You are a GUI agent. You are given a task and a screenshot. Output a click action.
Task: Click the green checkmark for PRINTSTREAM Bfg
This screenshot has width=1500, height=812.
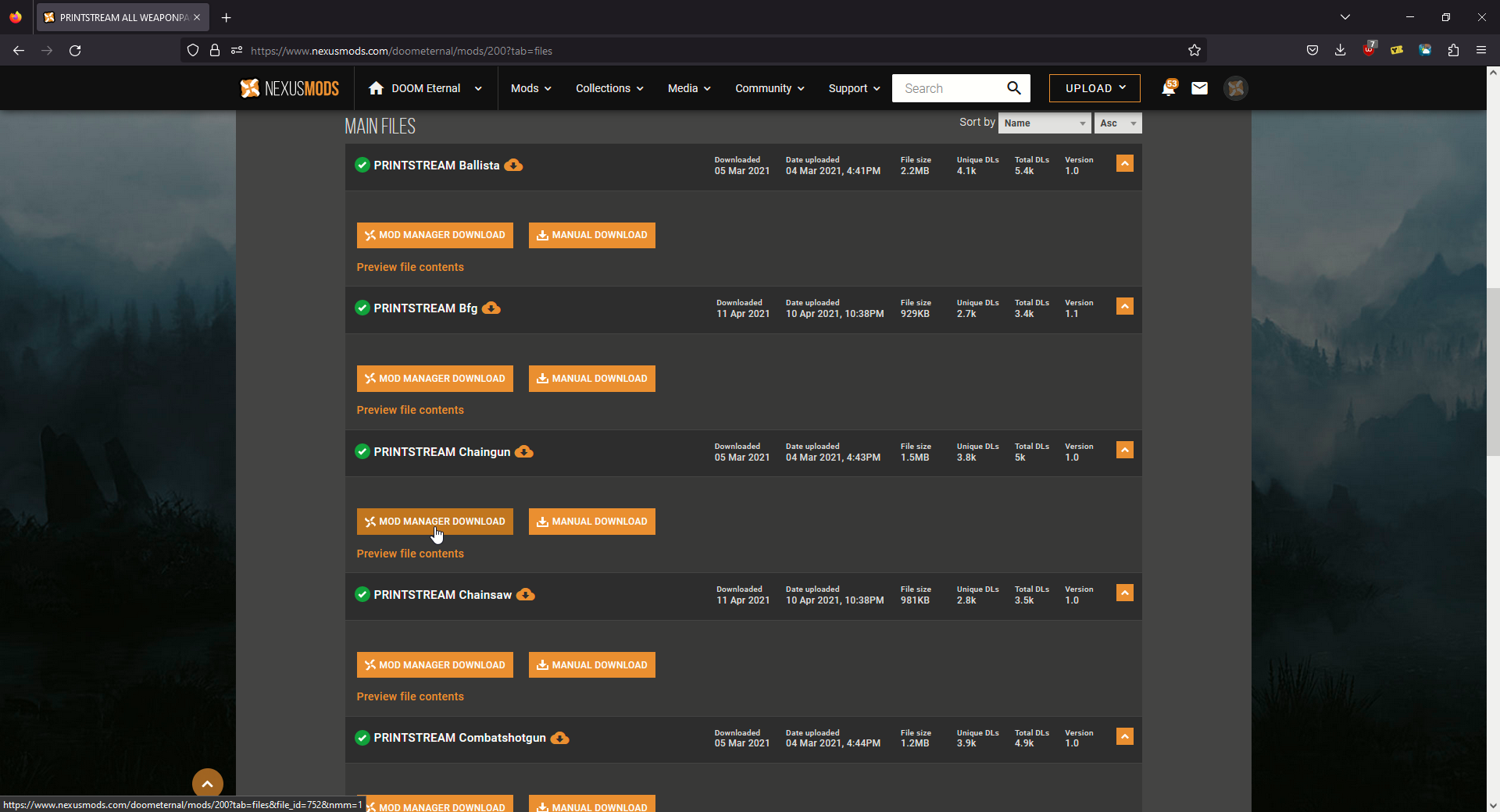(x=362, y=308)
